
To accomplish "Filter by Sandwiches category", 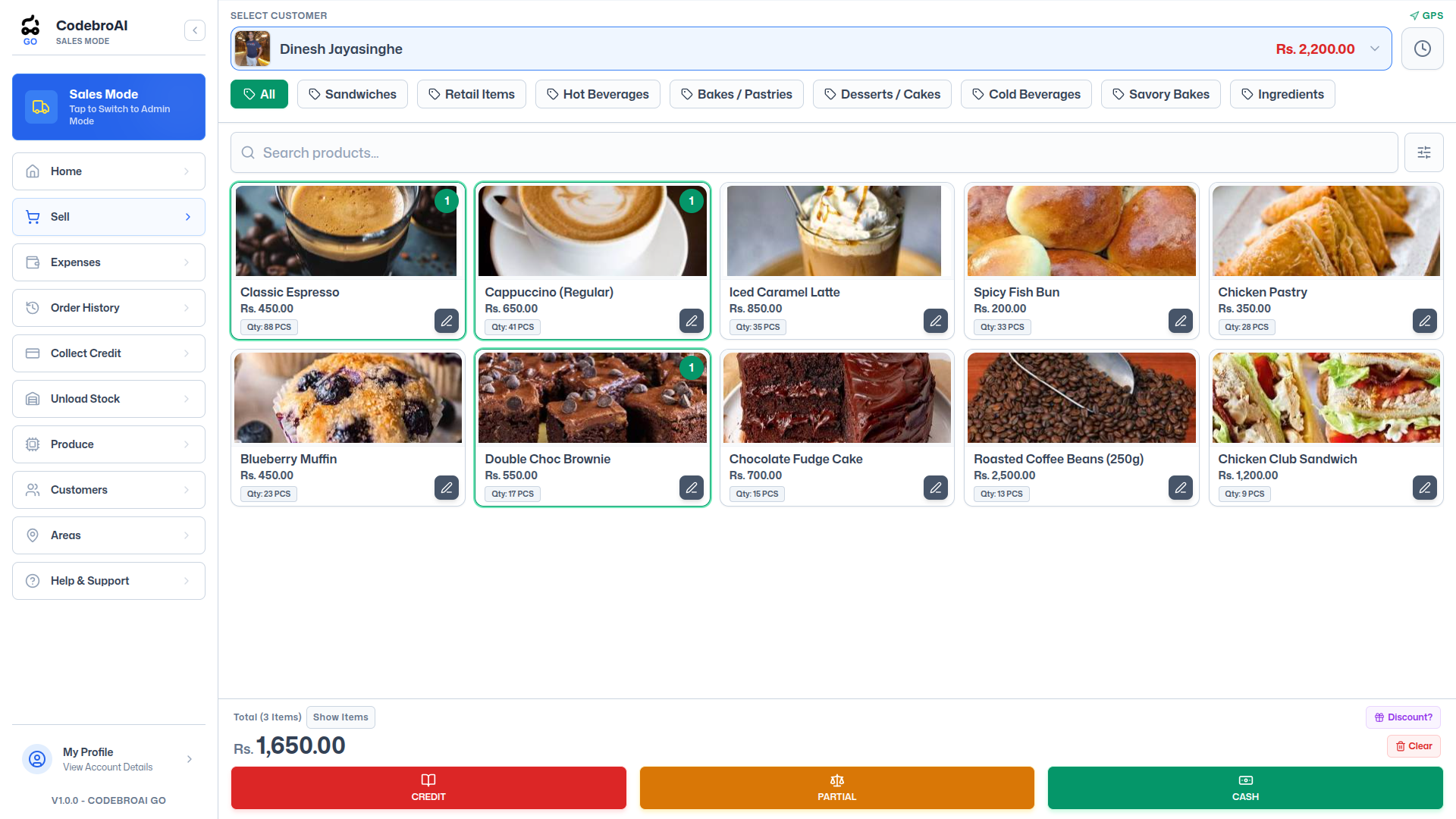I will pyautogui.click(x=353, y=94).
